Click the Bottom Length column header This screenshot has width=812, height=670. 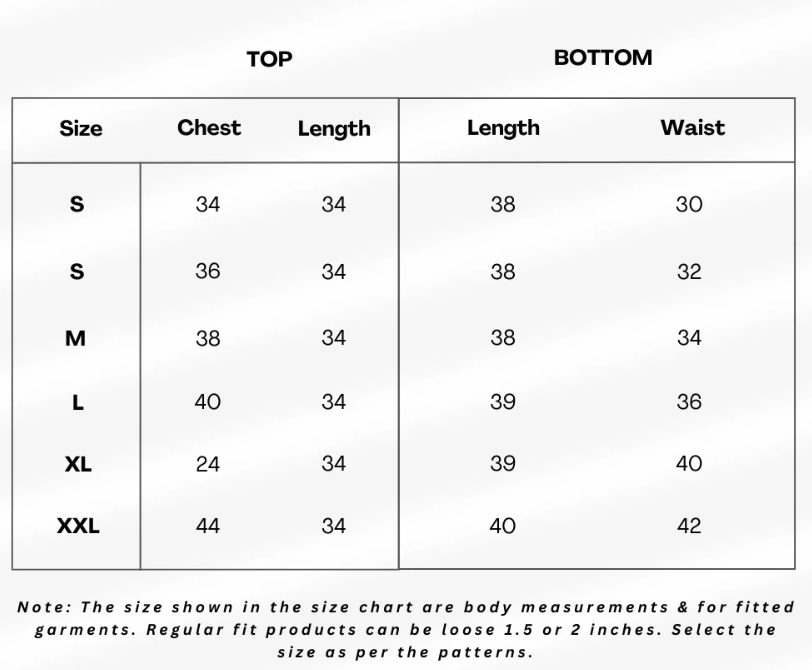[x=503, y=128]
